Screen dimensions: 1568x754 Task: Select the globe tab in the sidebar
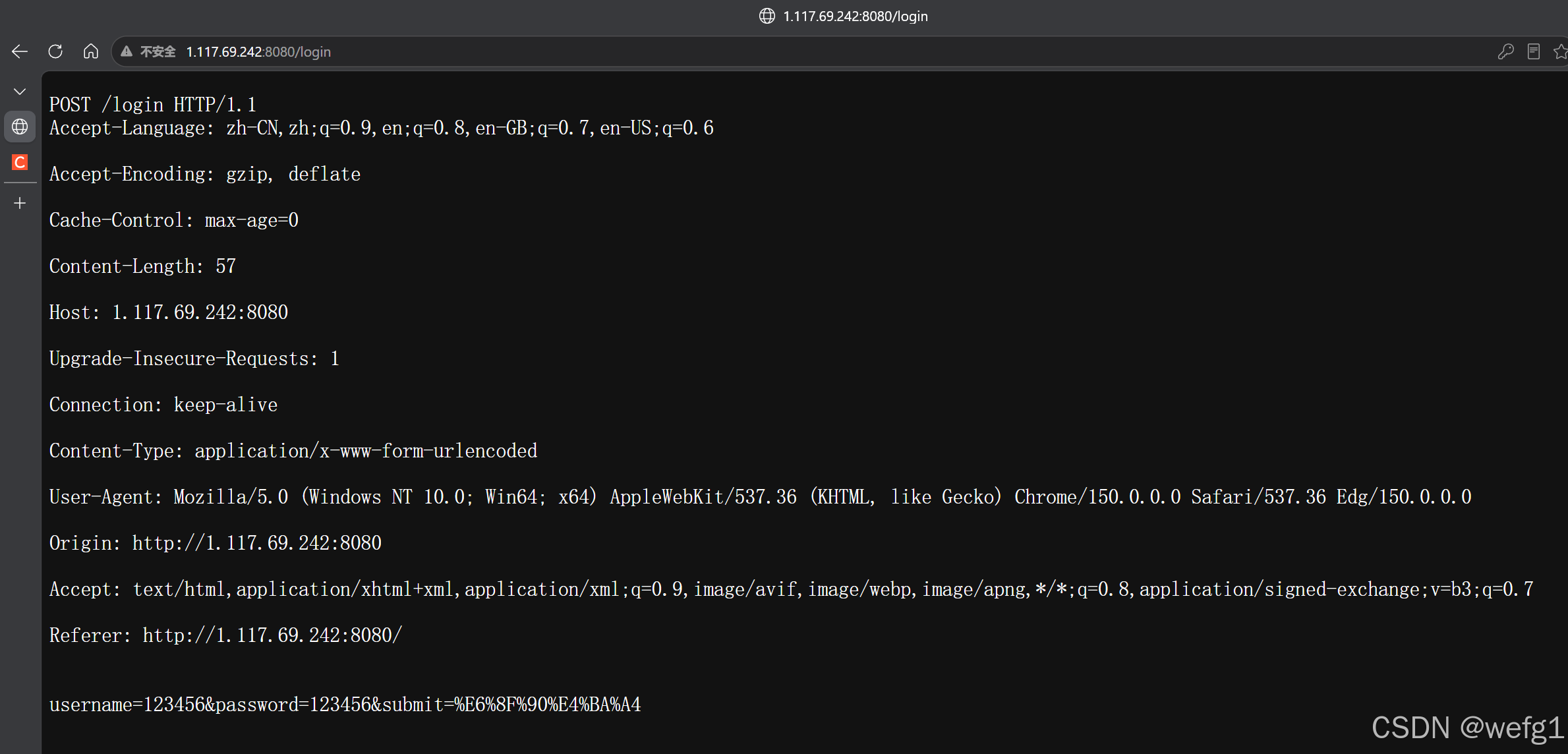20,127
